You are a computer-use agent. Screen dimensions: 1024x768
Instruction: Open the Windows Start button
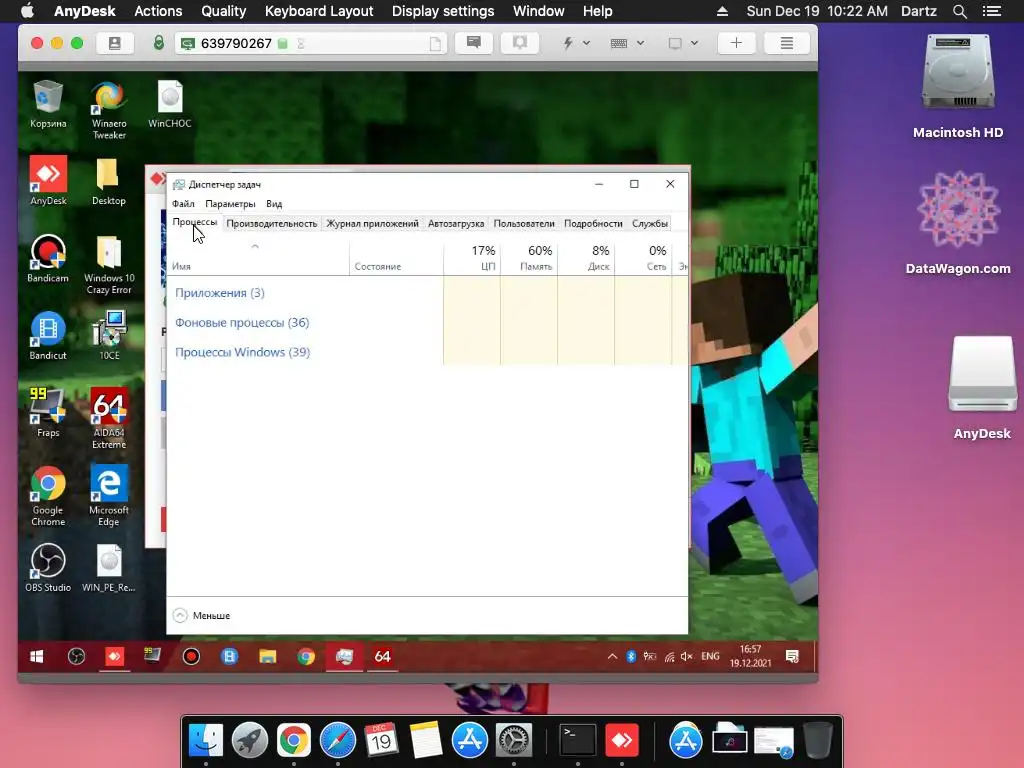(37, 656)
